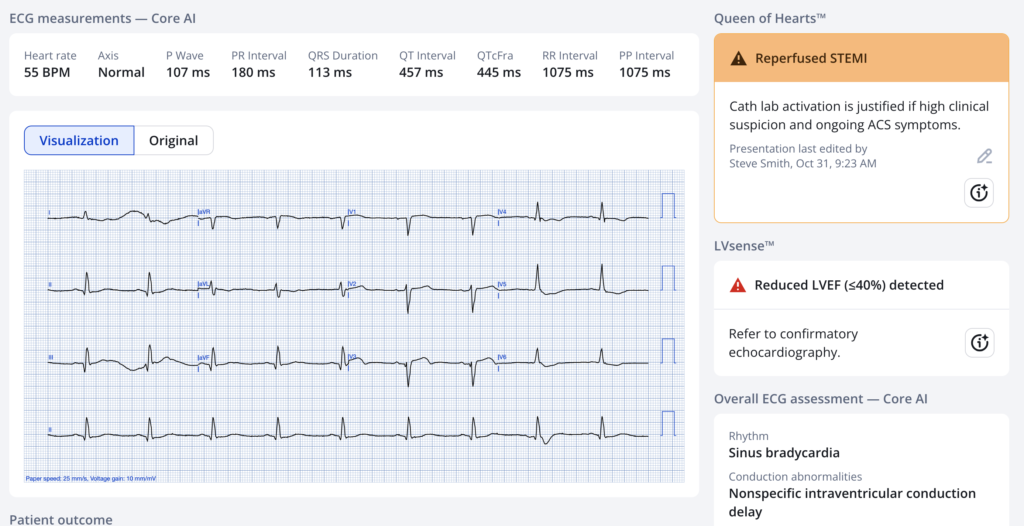The image size is (1024, 526).
Task: Click the V4 lead label on the ECG
Action: click(x=502, y=212)
